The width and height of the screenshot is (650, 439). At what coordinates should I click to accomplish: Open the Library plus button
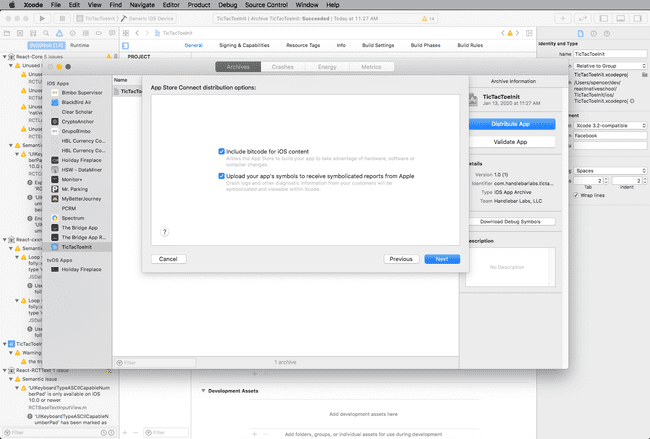563,18
